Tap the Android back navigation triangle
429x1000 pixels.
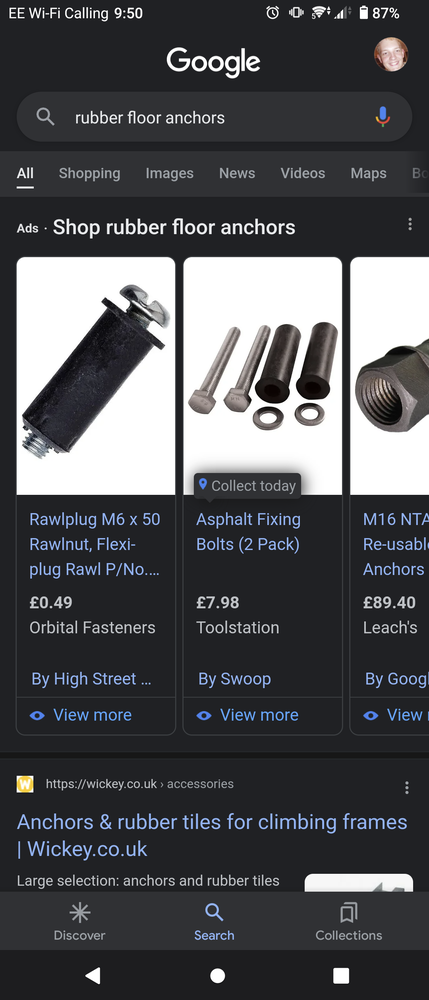point(93,974)
